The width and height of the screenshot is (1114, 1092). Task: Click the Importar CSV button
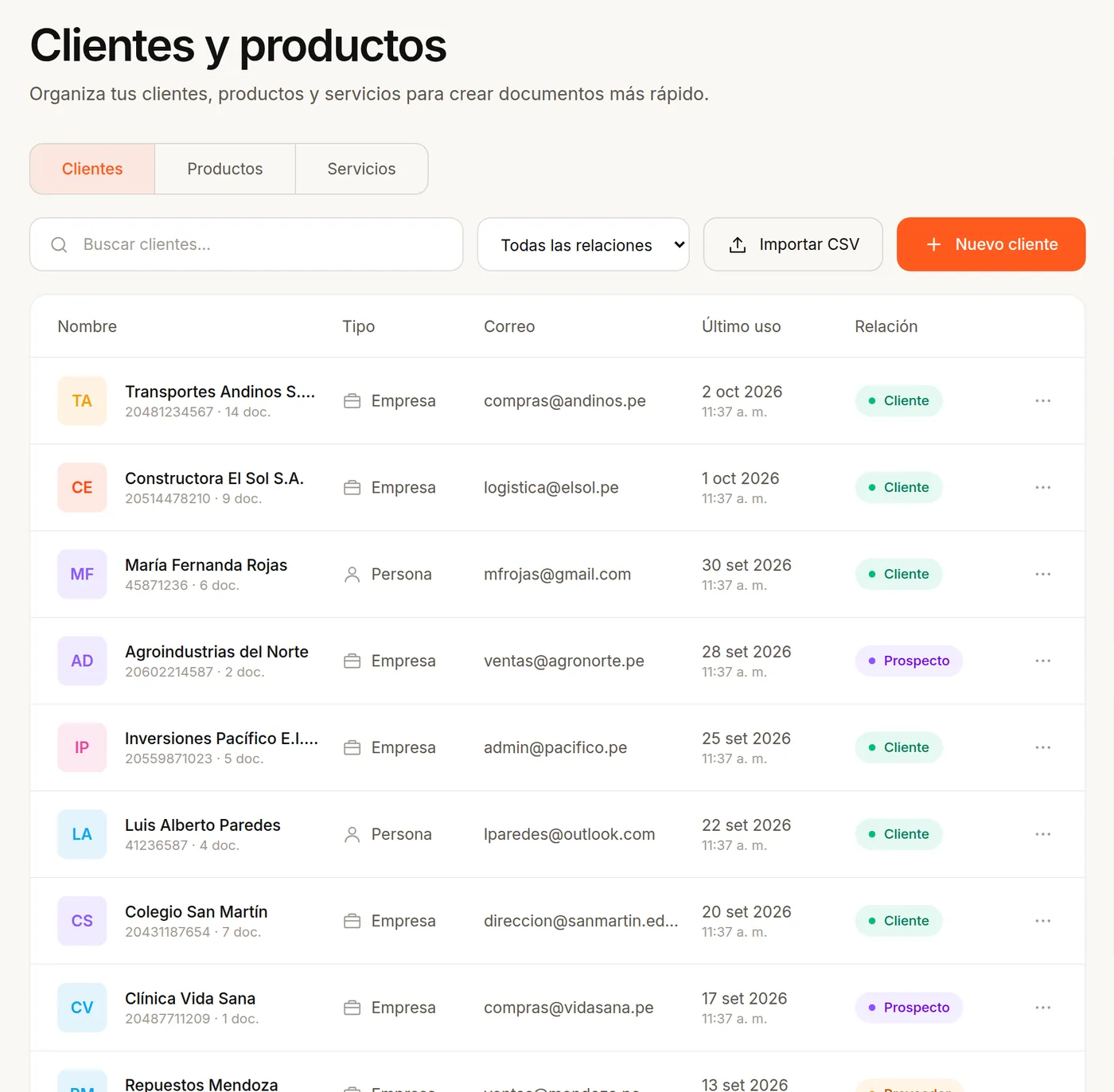793,244
